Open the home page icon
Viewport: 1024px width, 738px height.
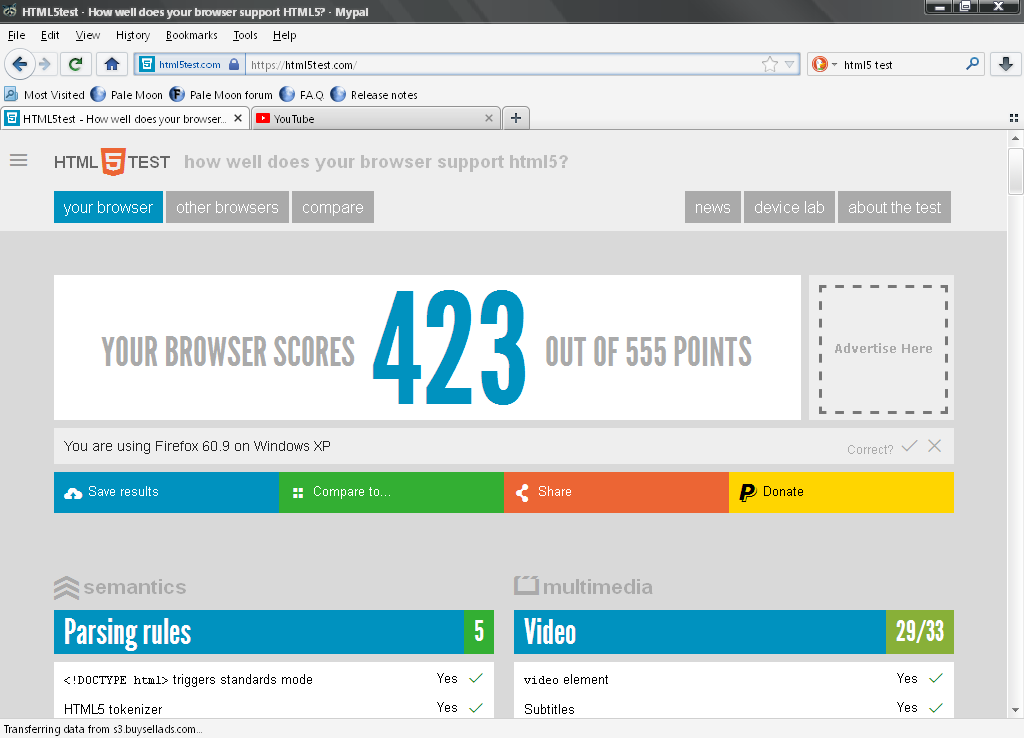click(x=111, y=64)
